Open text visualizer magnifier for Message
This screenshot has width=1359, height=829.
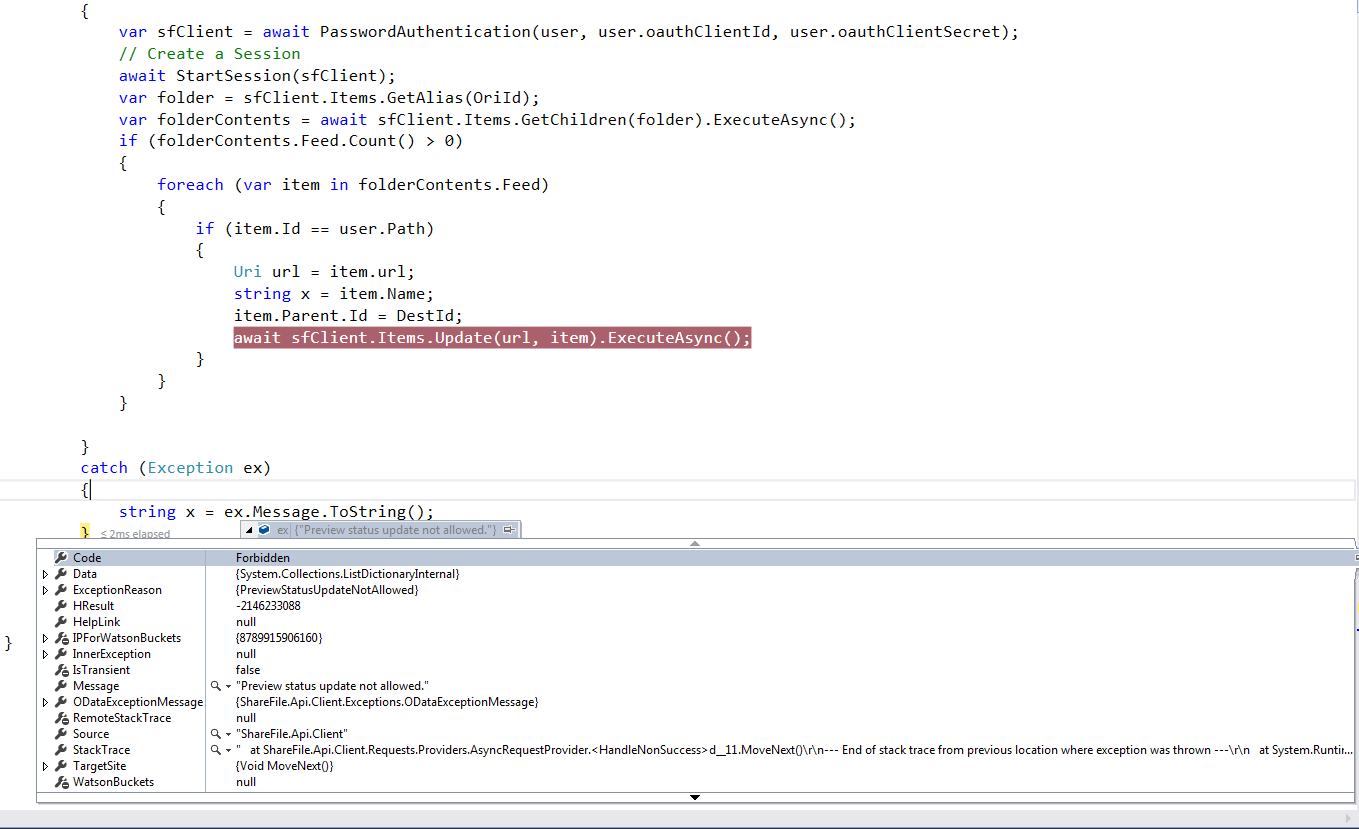(x=215, y=686)
